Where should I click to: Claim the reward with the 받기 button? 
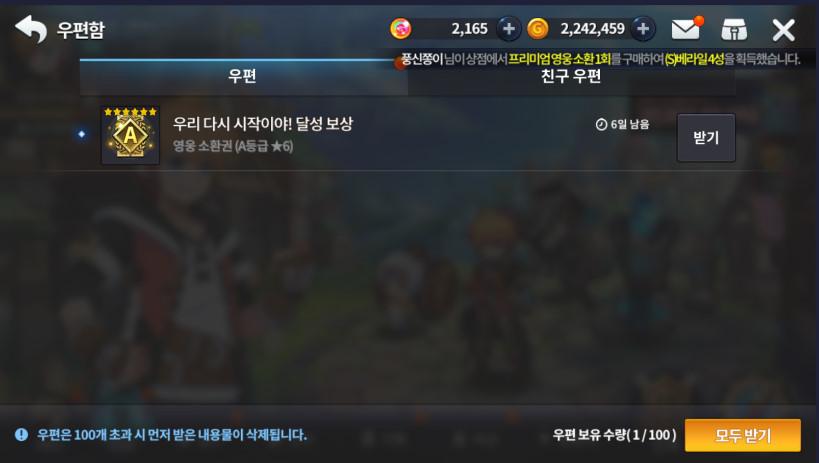point(706,138)
